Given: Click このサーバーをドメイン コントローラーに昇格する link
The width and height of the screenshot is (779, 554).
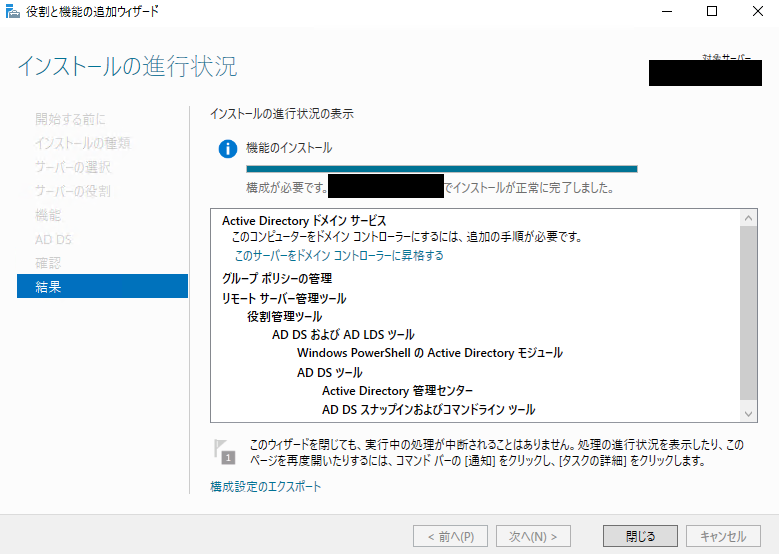Looking at the screenshot, I should (339, 255).
